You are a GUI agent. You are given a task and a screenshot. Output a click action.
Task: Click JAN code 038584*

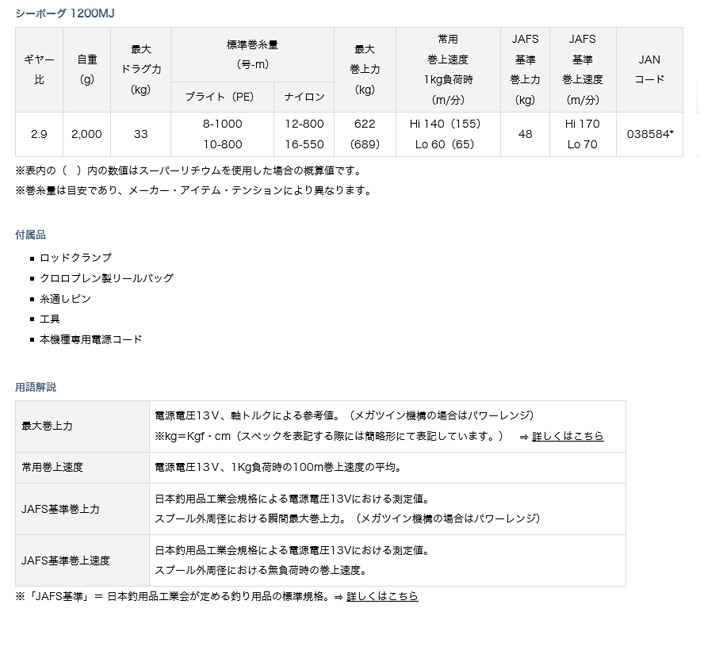tap(650, 134)
